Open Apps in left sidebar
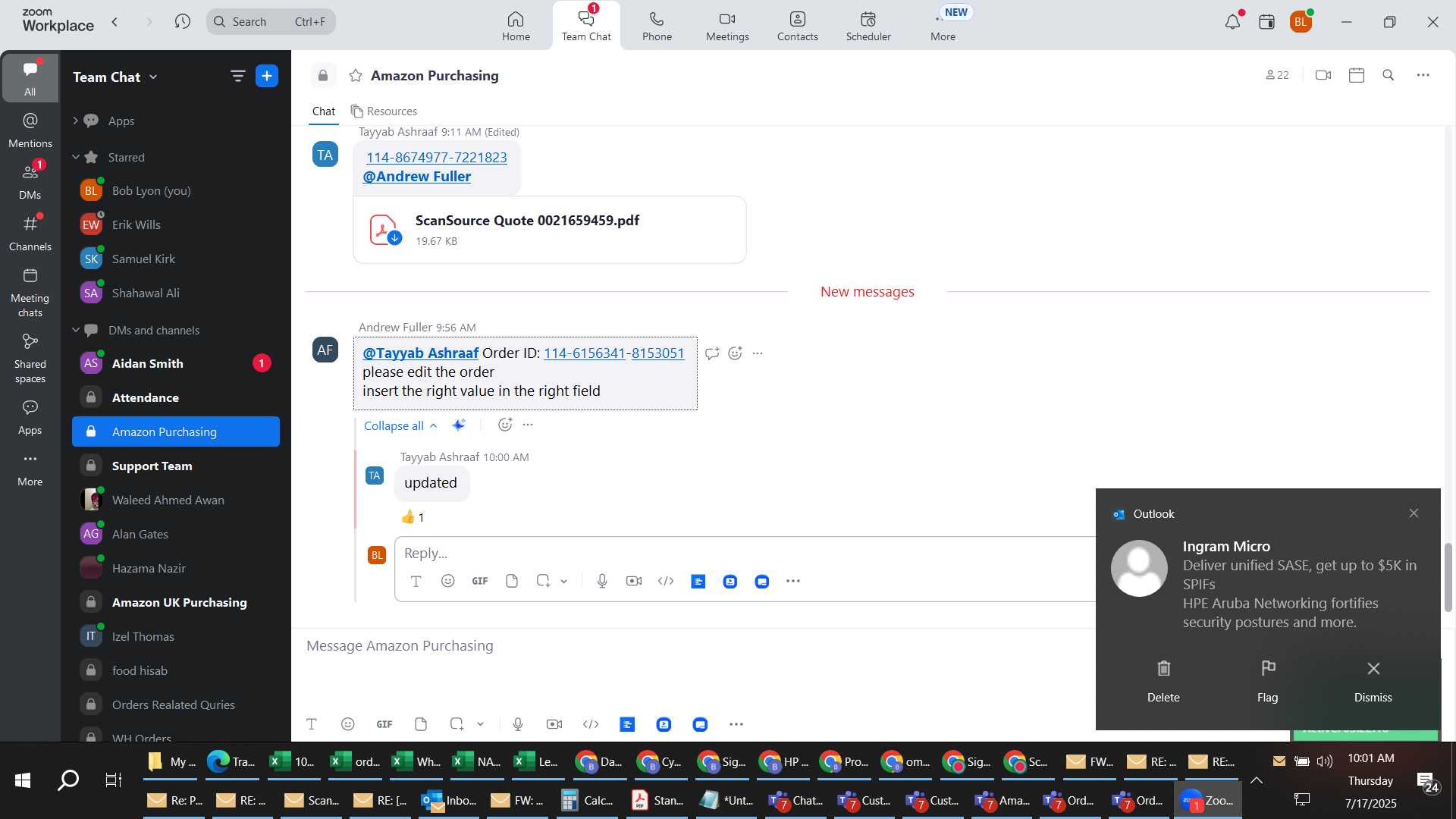The width and height of the screenshot is (1456, 819). point(30,417)
